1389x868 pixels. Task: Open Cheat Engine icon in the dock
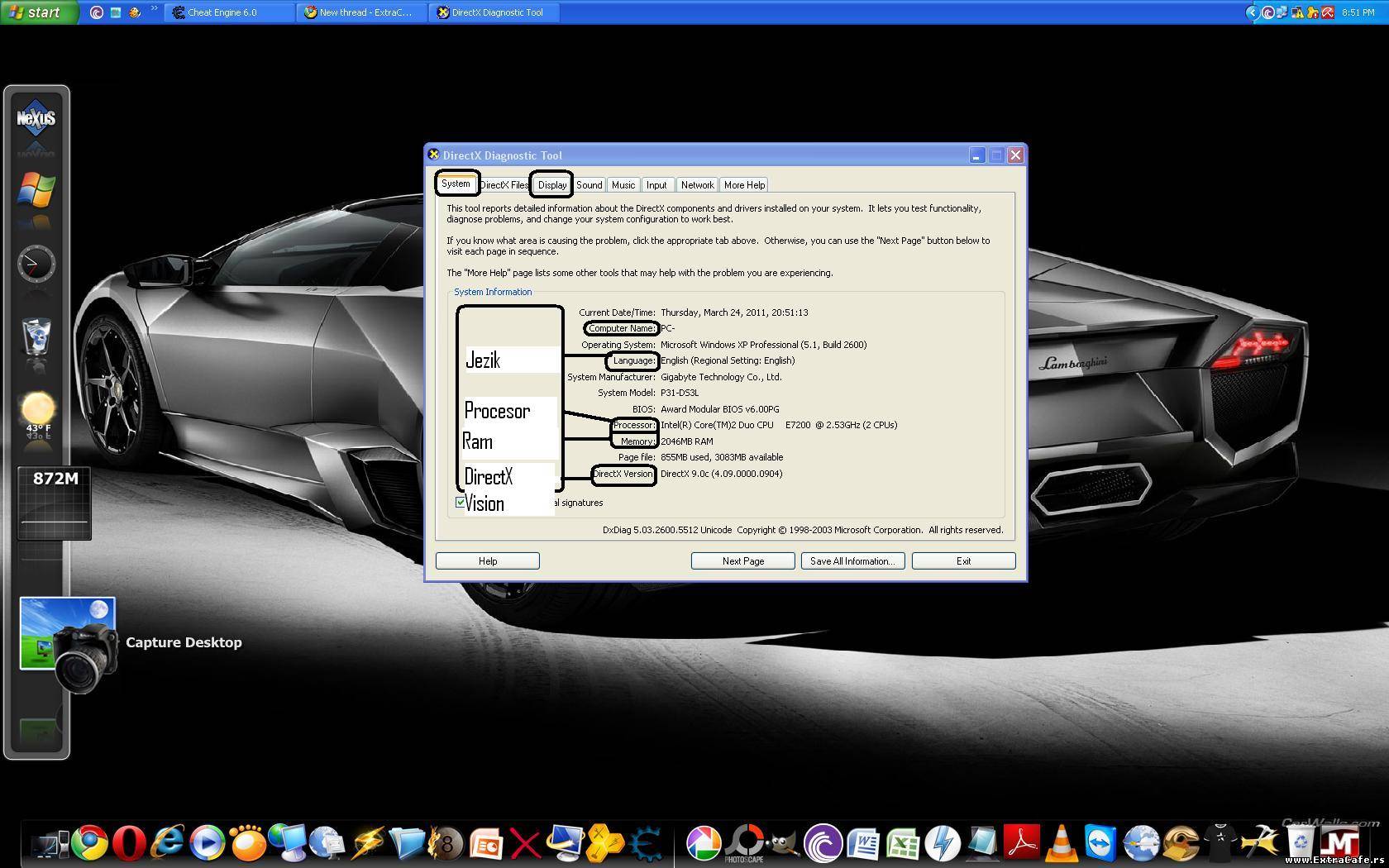coord(646,845)
